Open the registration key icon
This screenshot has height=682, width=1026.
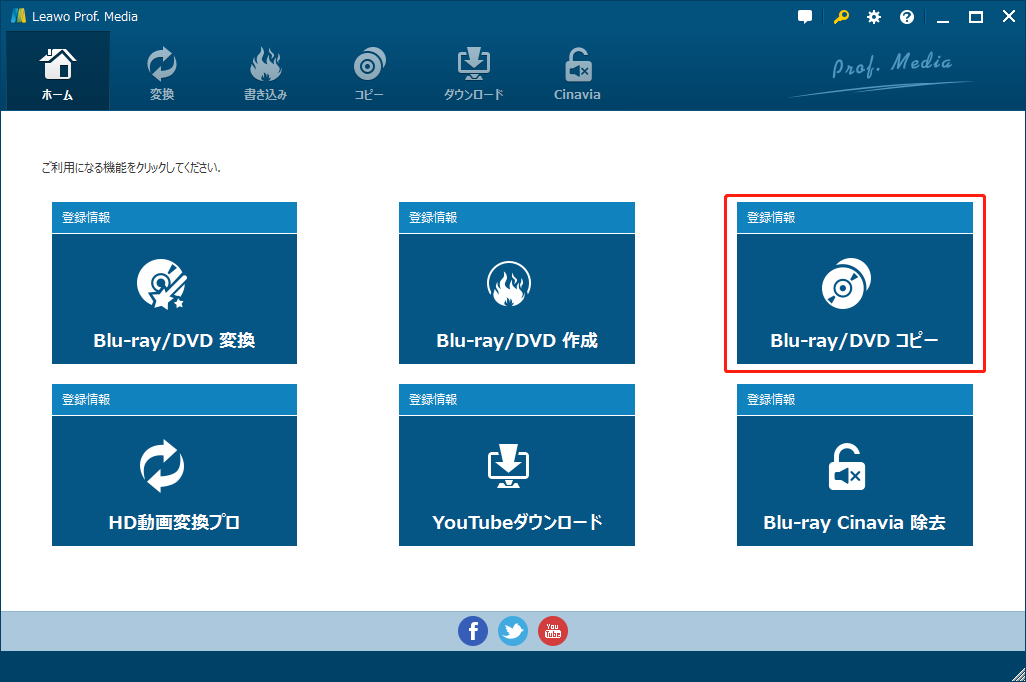point(841,17)
